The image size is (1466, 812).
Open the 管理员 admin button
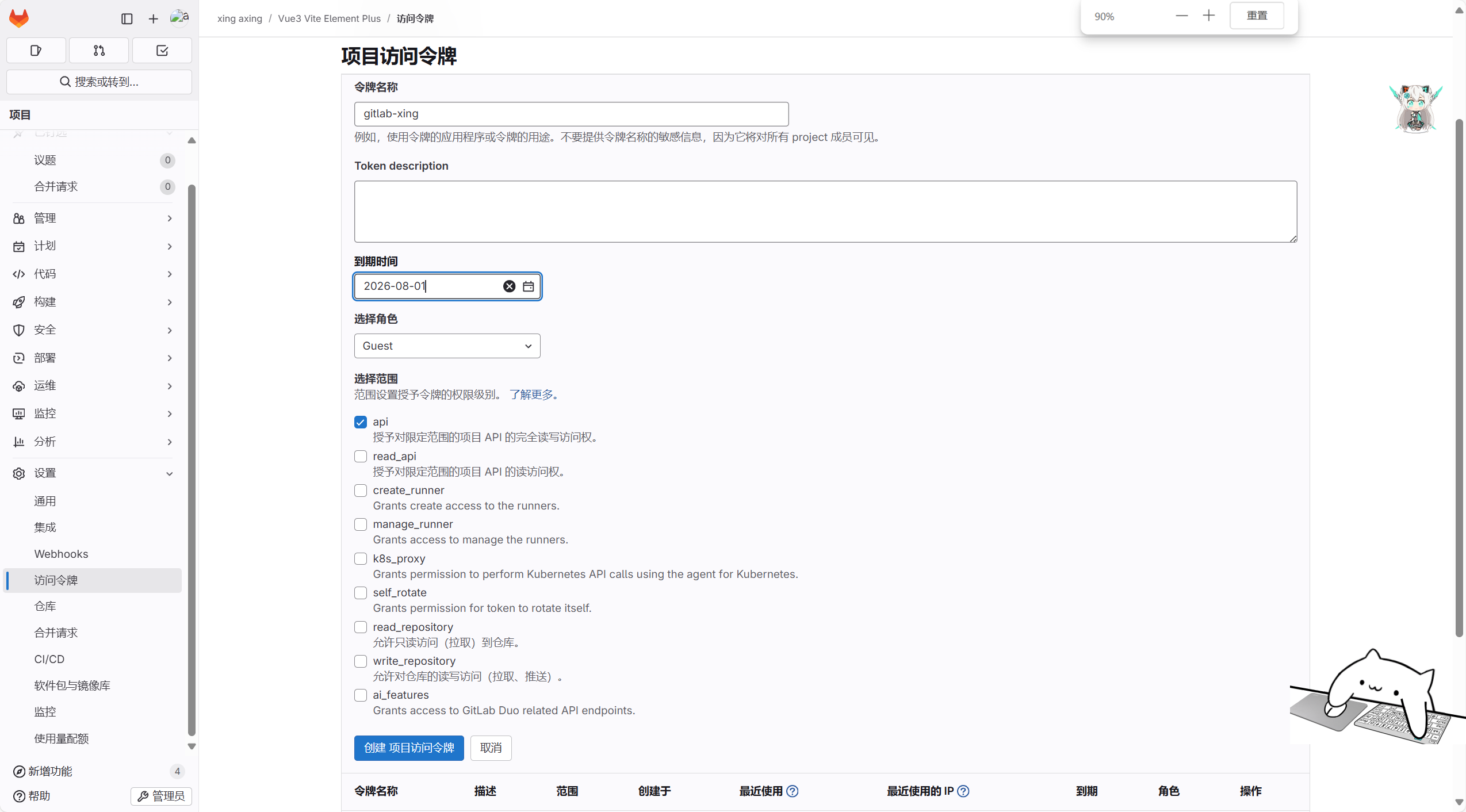(162, 796)
